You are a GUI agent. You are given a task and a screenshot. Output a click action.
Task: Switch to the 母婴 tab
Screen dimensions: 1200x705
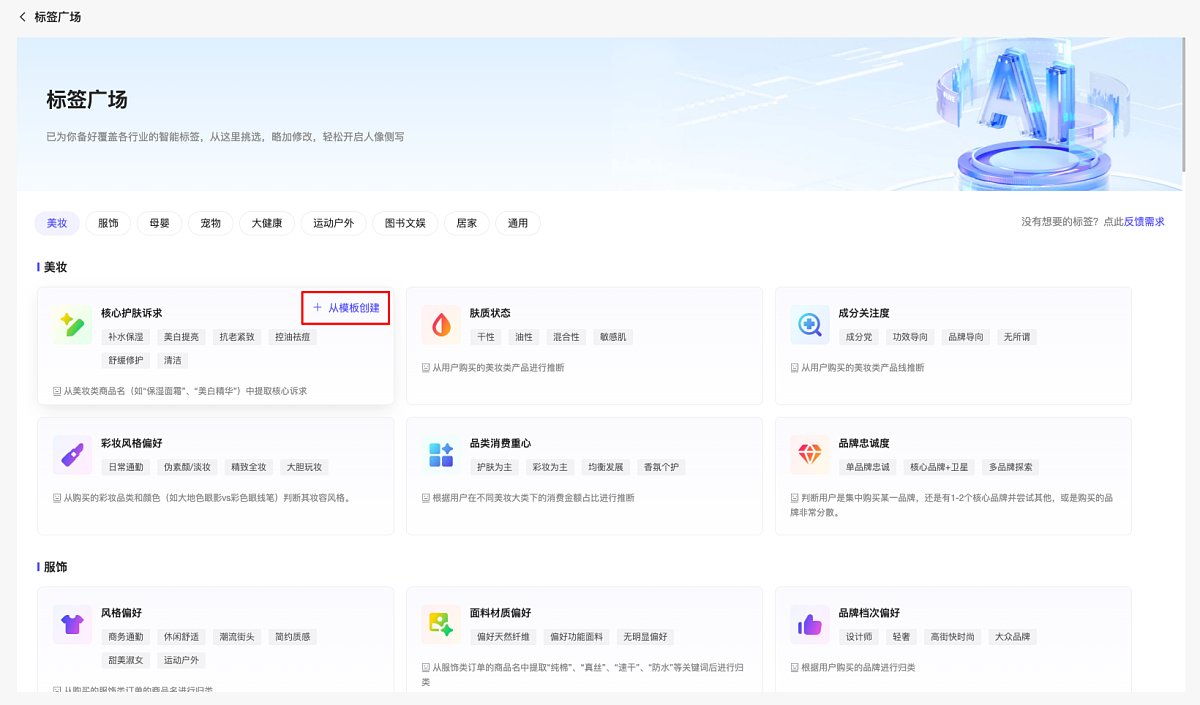click(x=159, y=223)
